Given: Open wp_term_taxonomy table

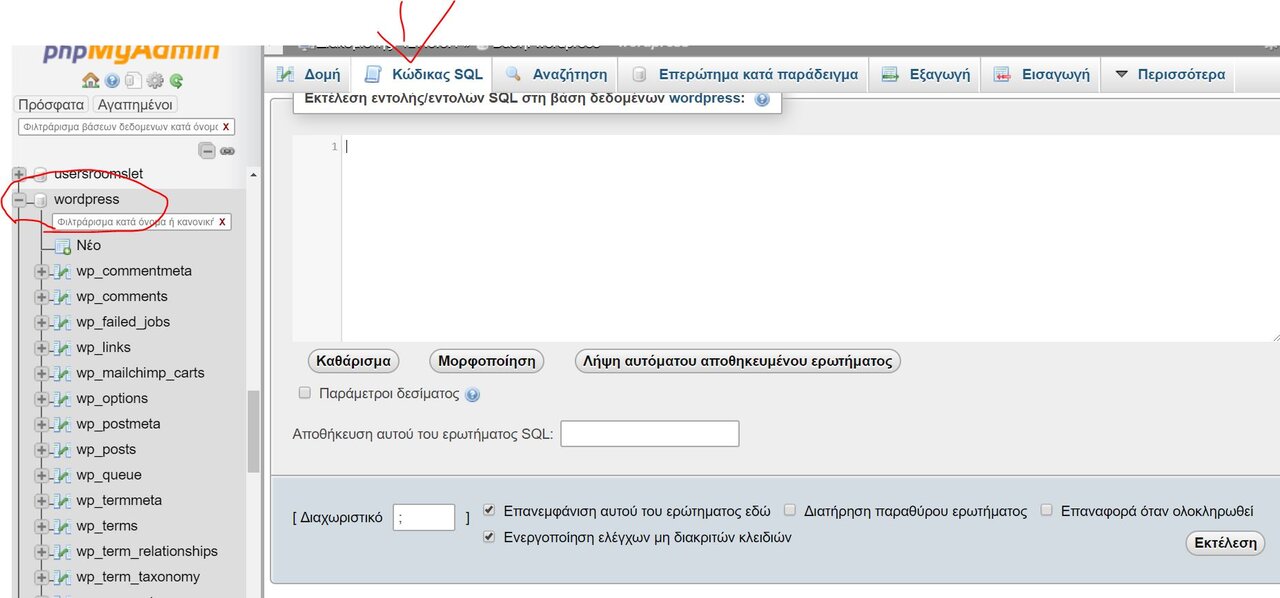Looking at the screenshot, I should 138,577.
